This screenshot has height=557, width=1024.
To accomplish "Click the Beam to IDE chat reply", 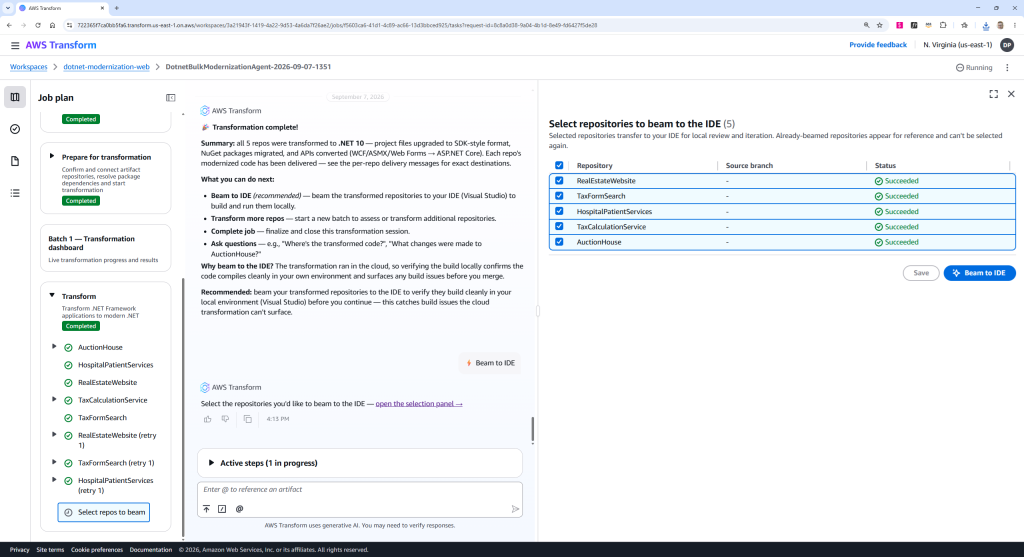I will tap(490, 363).
